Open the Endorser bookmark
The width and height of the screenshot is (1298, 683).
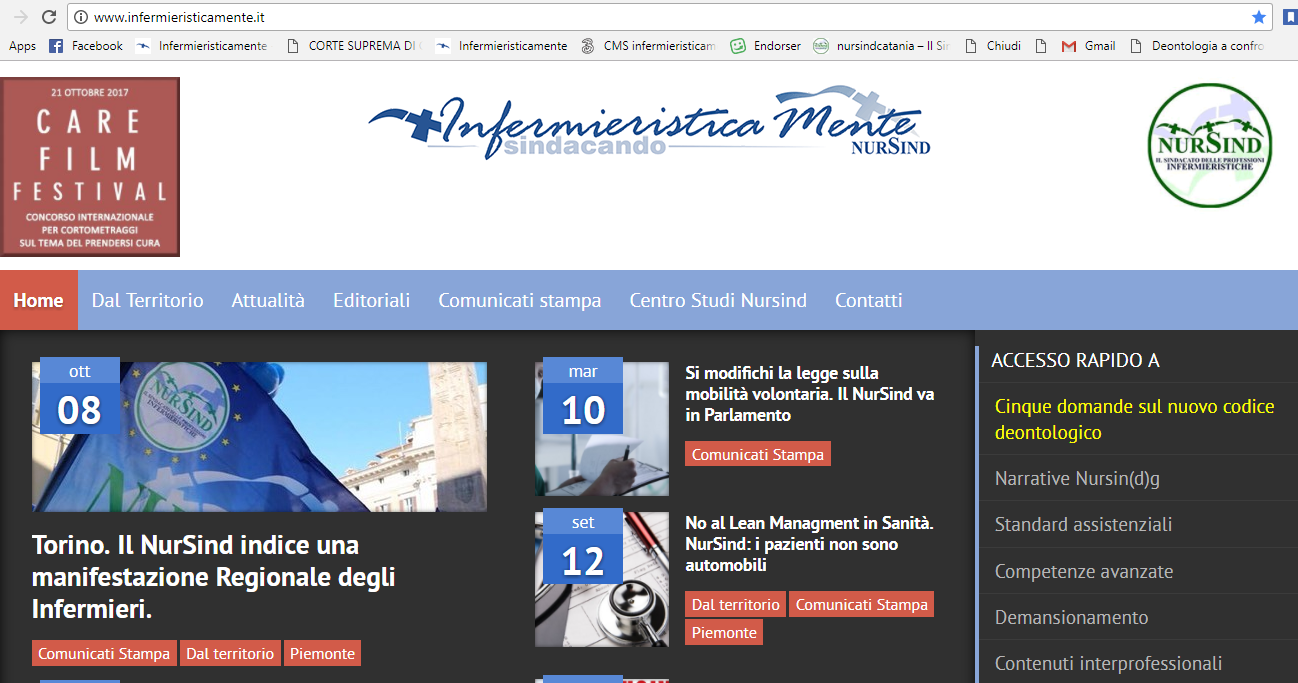tap(765, 46)
